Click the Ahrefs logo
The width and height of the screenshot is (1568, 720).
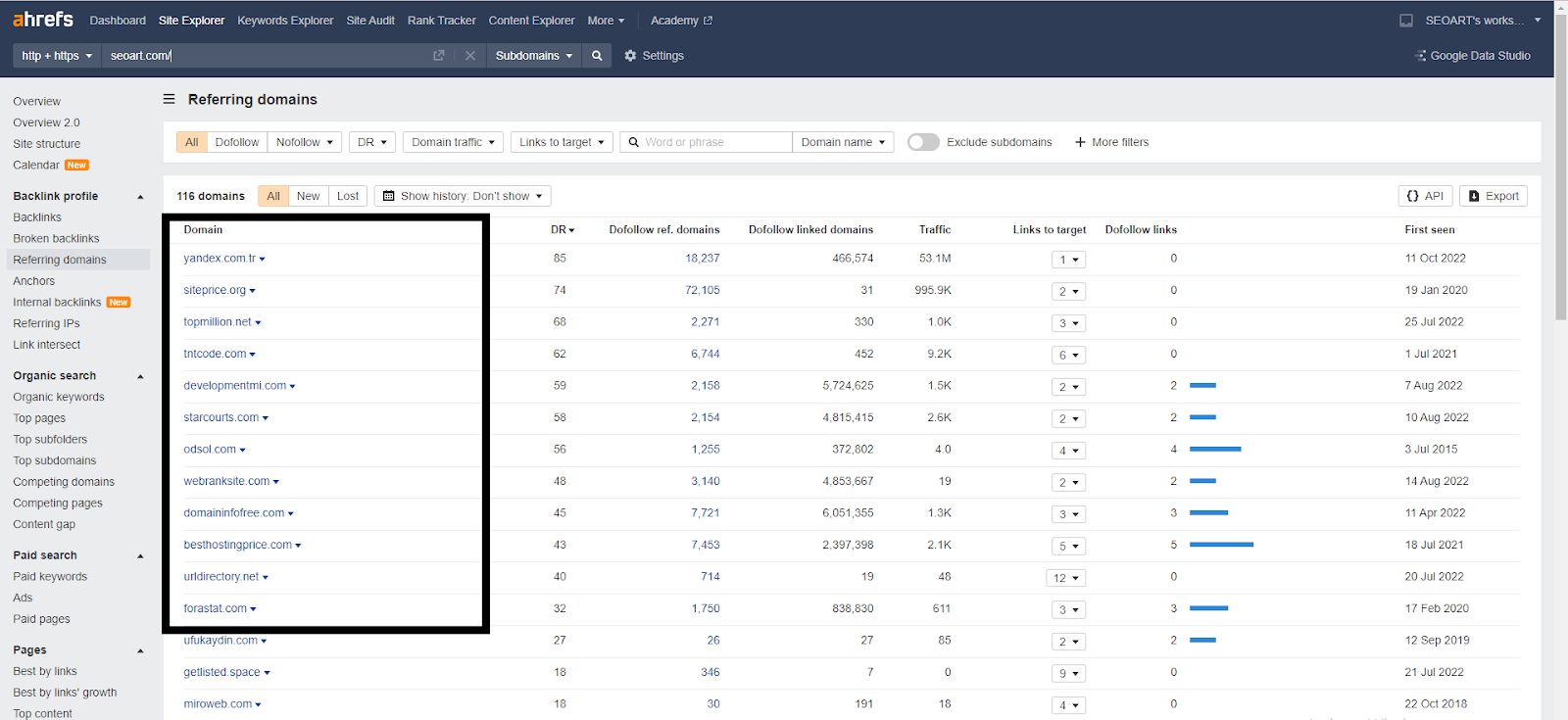[x=43, y=20]
